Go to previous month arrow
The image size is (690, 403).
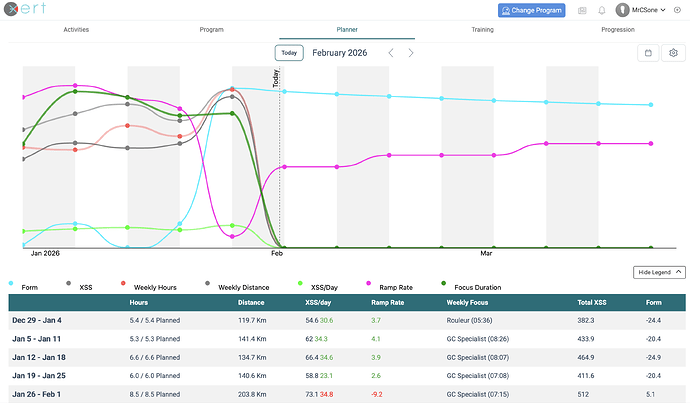point(391,52)
